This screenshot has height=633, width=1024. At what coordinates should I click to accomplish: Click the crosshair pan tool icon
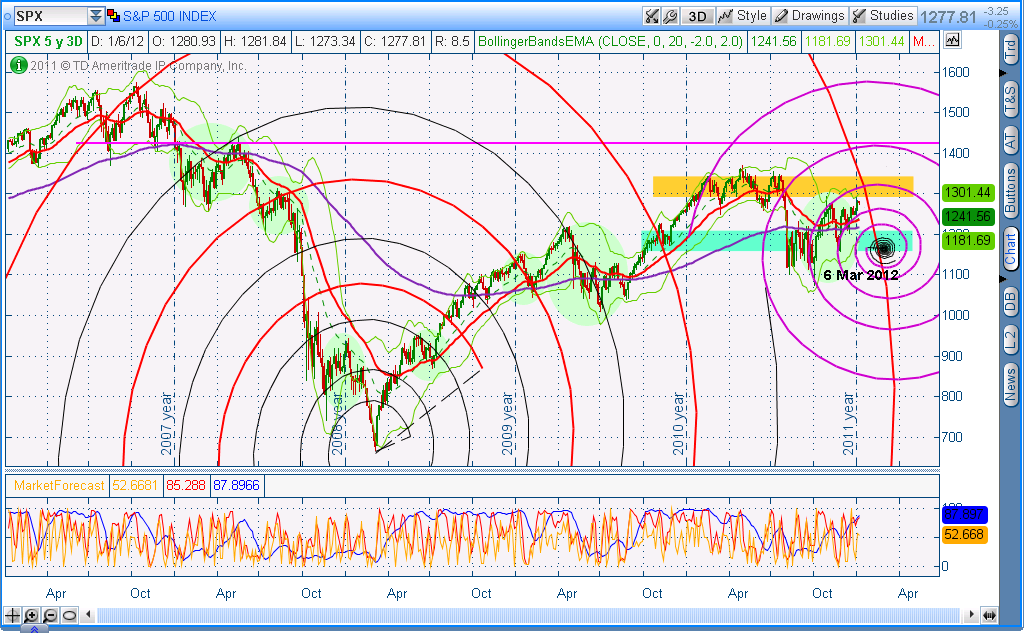(12, 615)
